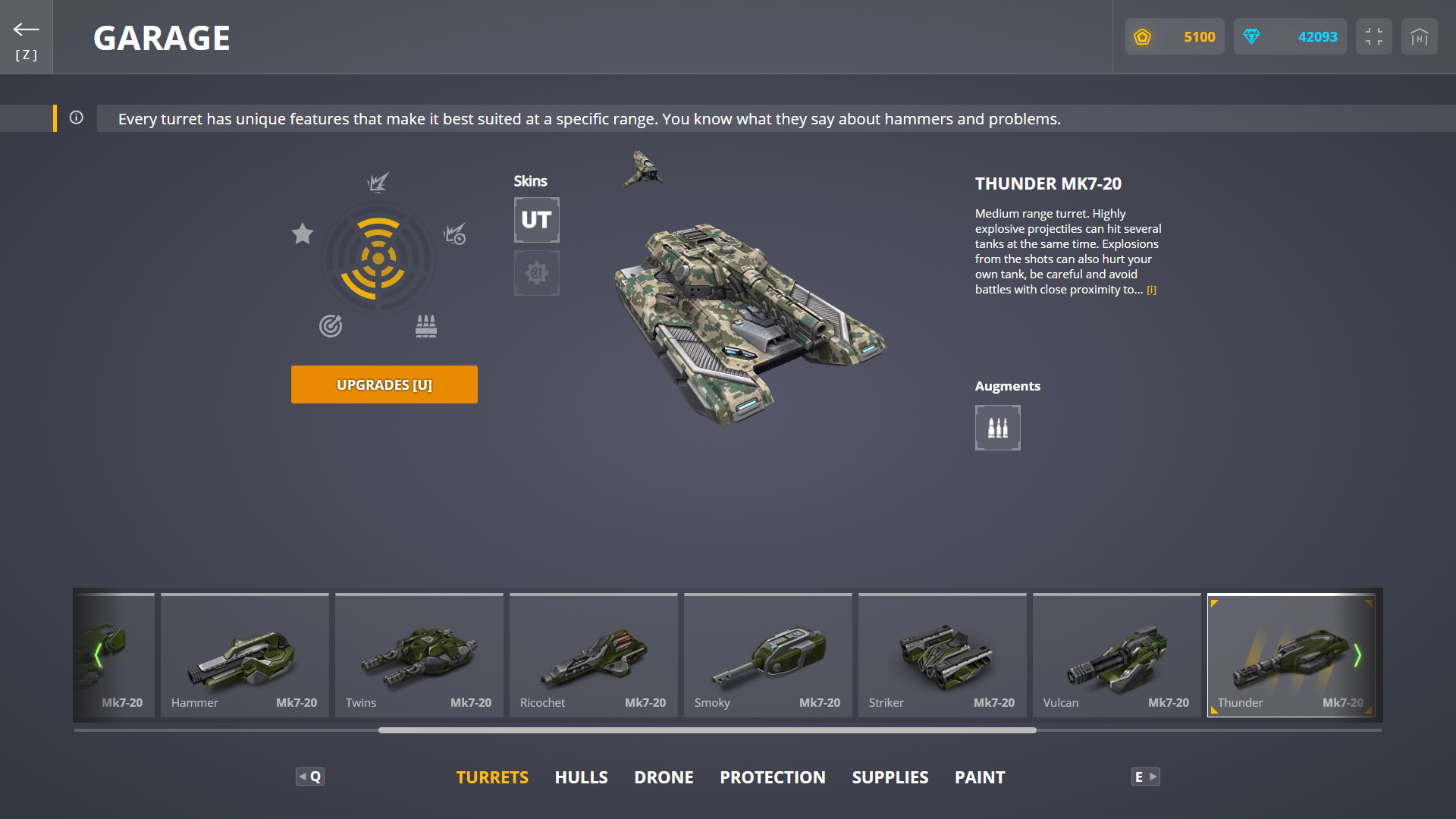Image resolution: width=1456 pixels, height=819 pixels.
Task: Click the critical impact stat icon
Action: [456, 235]
